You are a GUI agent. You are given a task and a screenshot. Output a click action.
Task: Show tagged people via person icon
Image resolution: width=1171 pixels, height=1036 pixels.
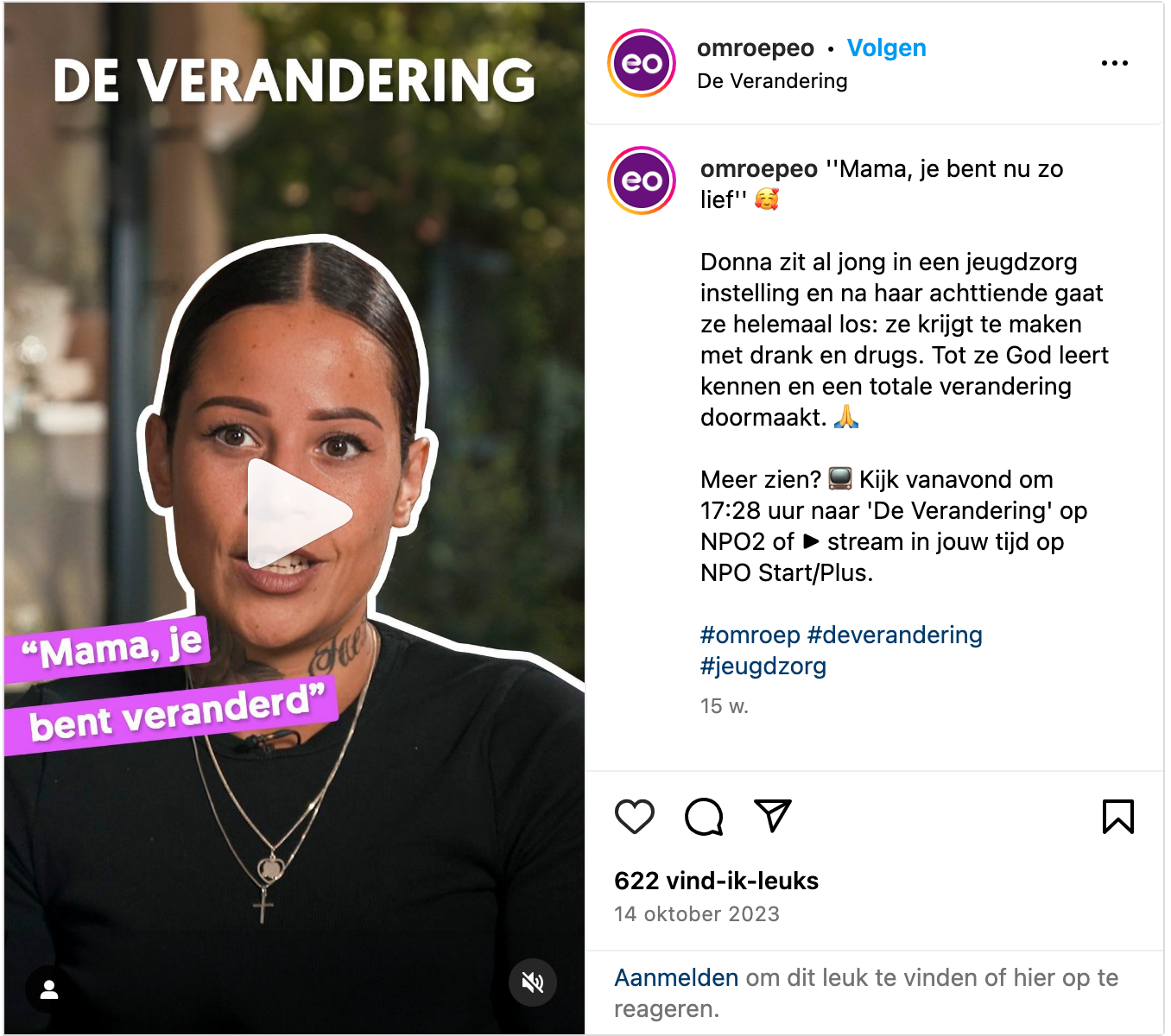point(49,989)
